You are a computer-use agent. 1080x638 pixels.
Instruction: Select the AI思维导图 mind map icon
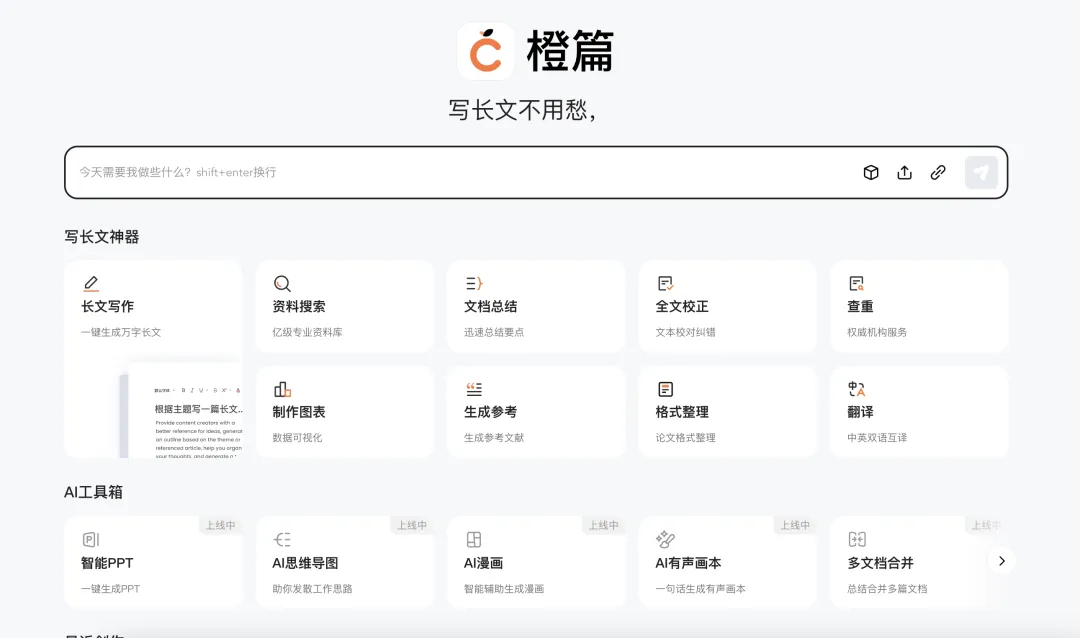[x=282, y=540]
